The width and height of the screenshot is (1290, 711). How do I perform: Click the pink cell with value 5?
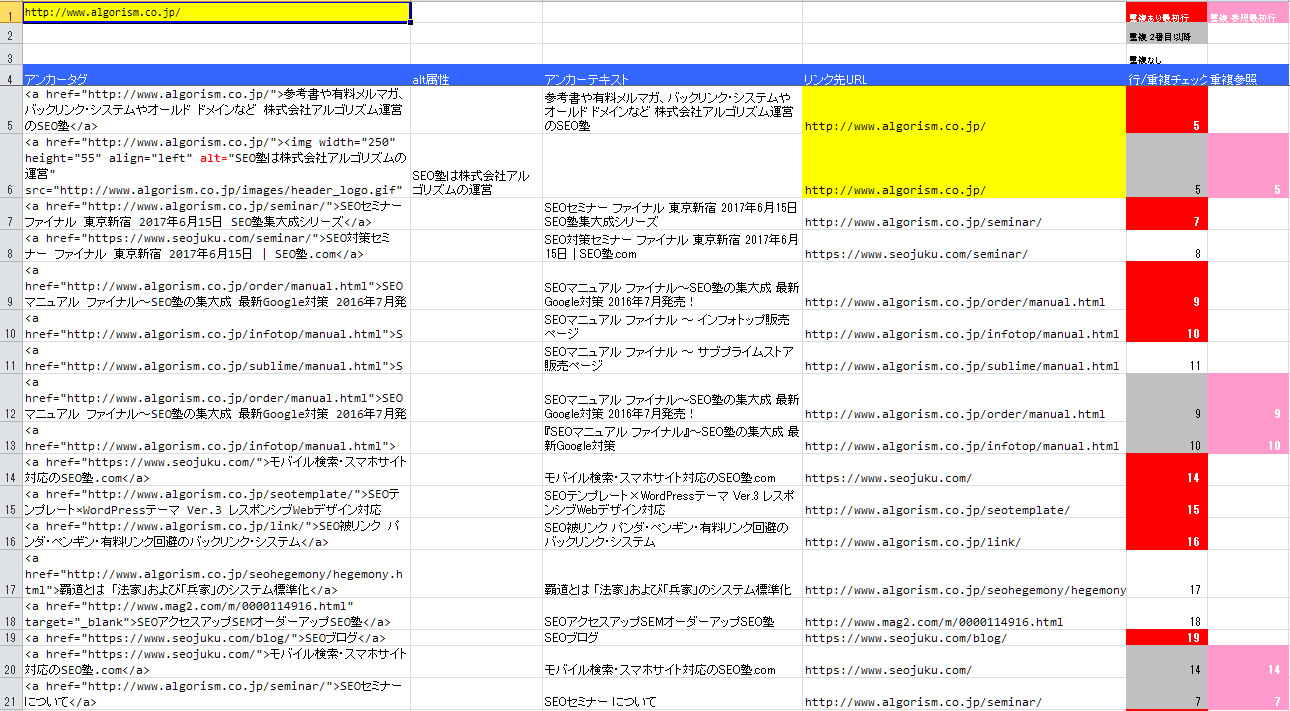point(1248,166)
